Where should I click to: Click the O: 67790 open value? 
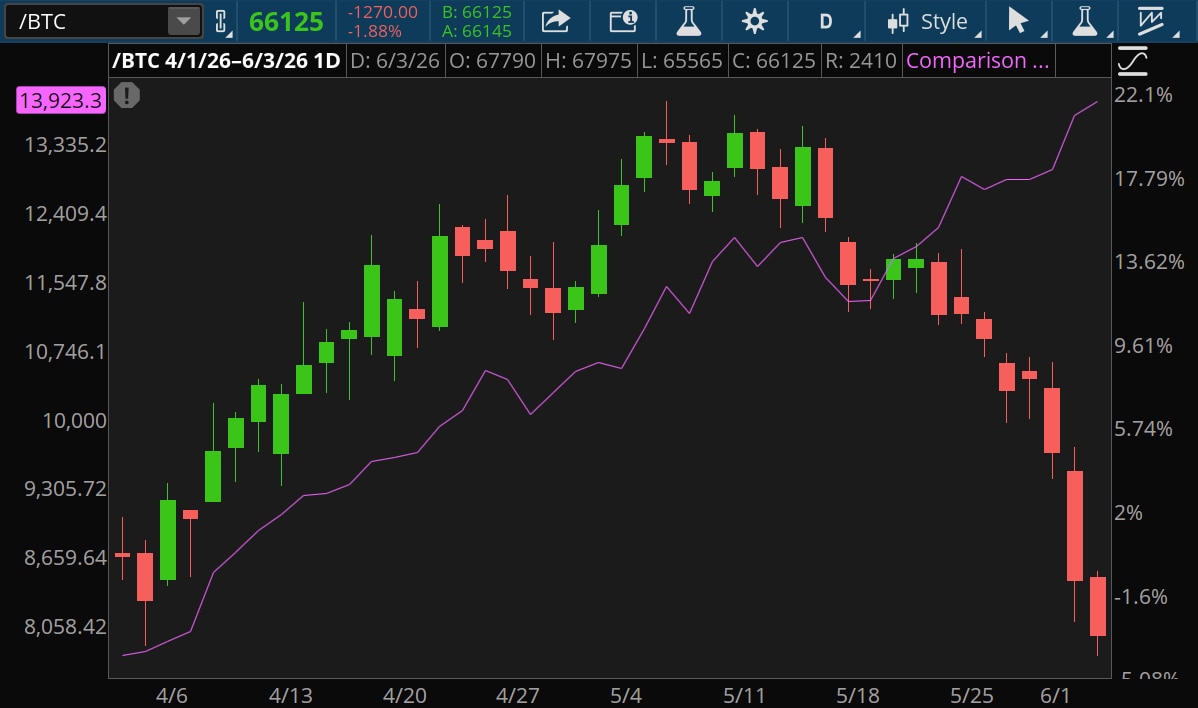click(x=493, y=60)
